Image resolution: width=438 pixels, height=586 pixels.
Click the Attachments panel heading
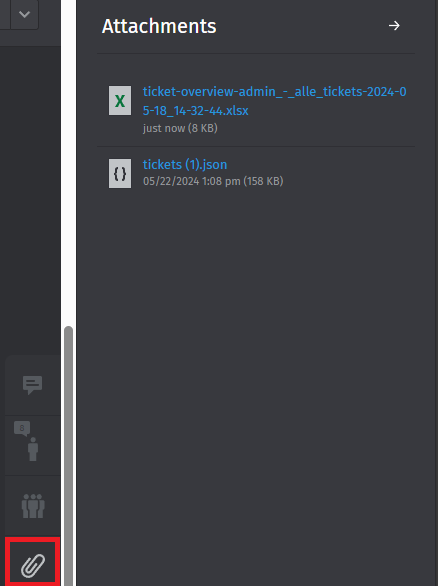(159, 26)
